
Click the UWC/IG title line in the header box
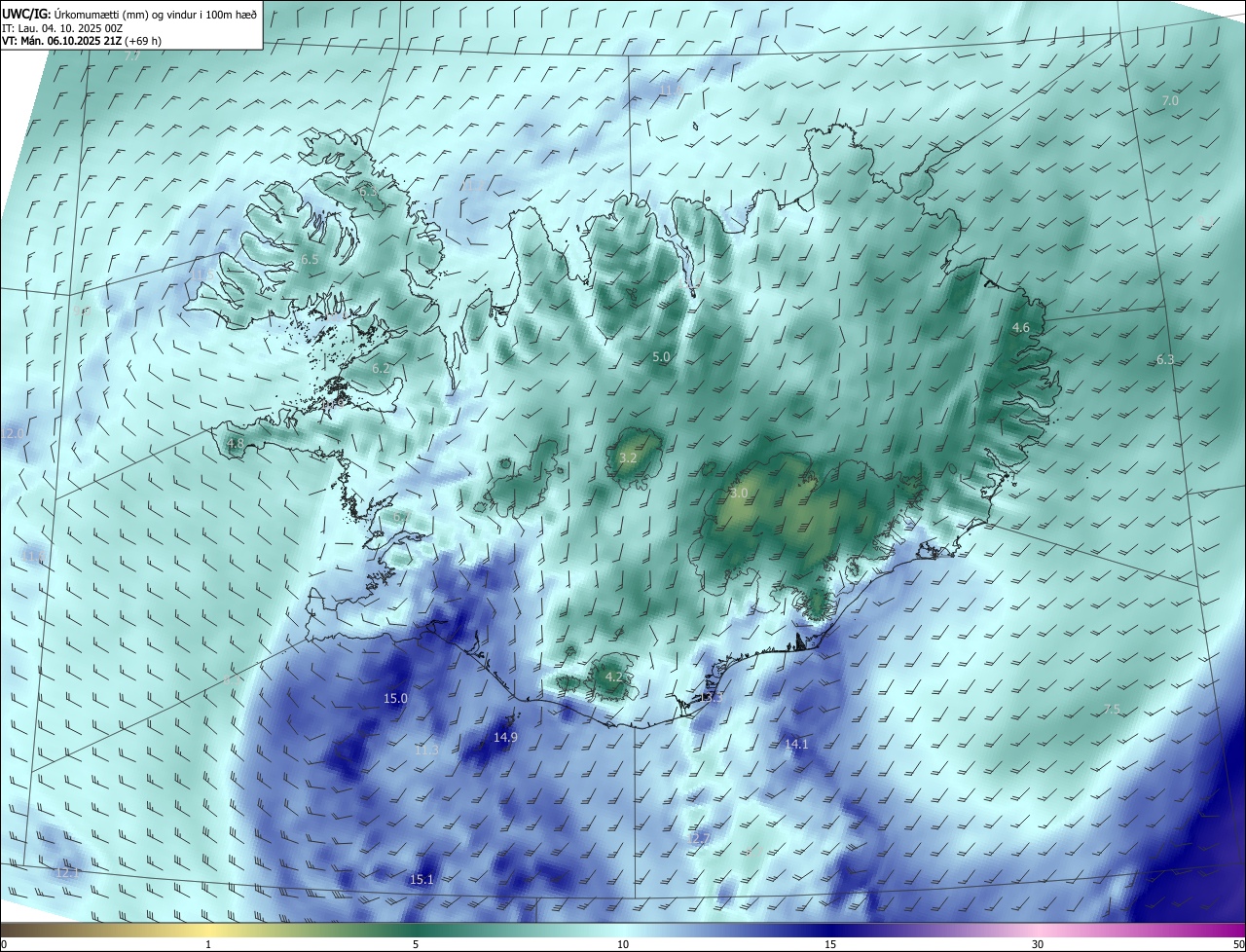(129, 13)
